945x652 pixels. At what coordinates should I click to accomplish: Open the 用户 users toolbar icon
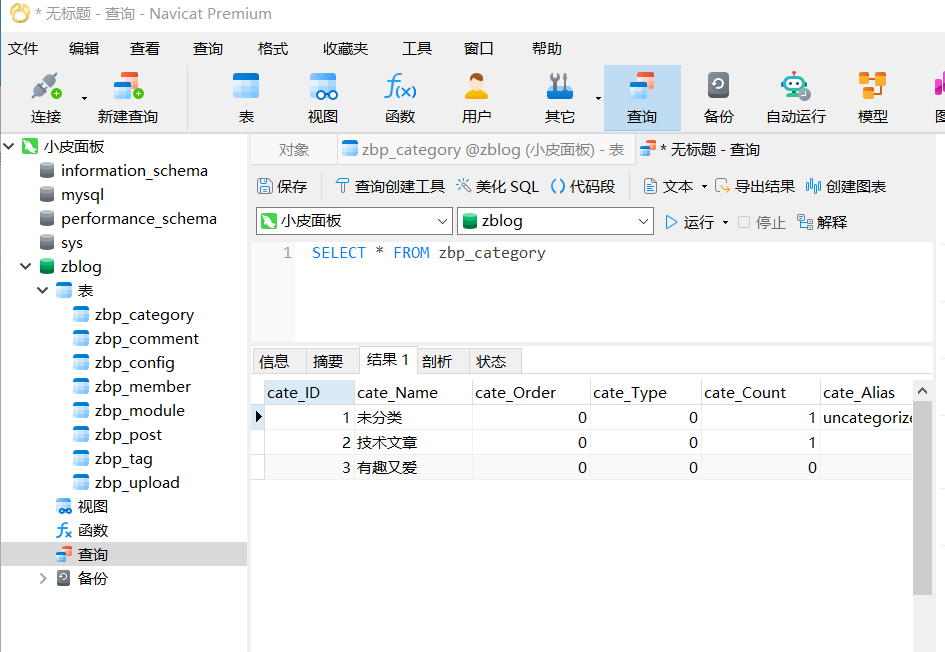[x=476, y=98]
